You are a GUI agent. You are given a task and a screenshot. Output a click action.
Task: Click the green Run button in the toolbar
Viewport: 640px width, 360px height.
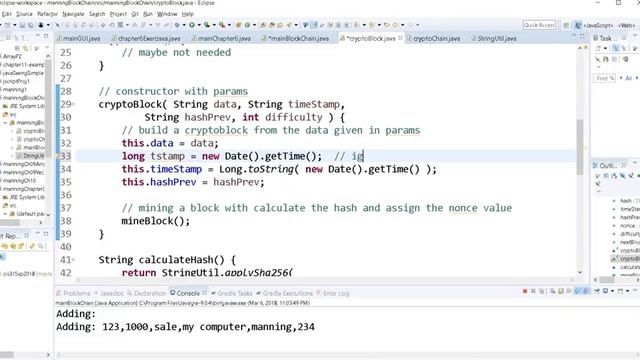[x=191, y=25]
